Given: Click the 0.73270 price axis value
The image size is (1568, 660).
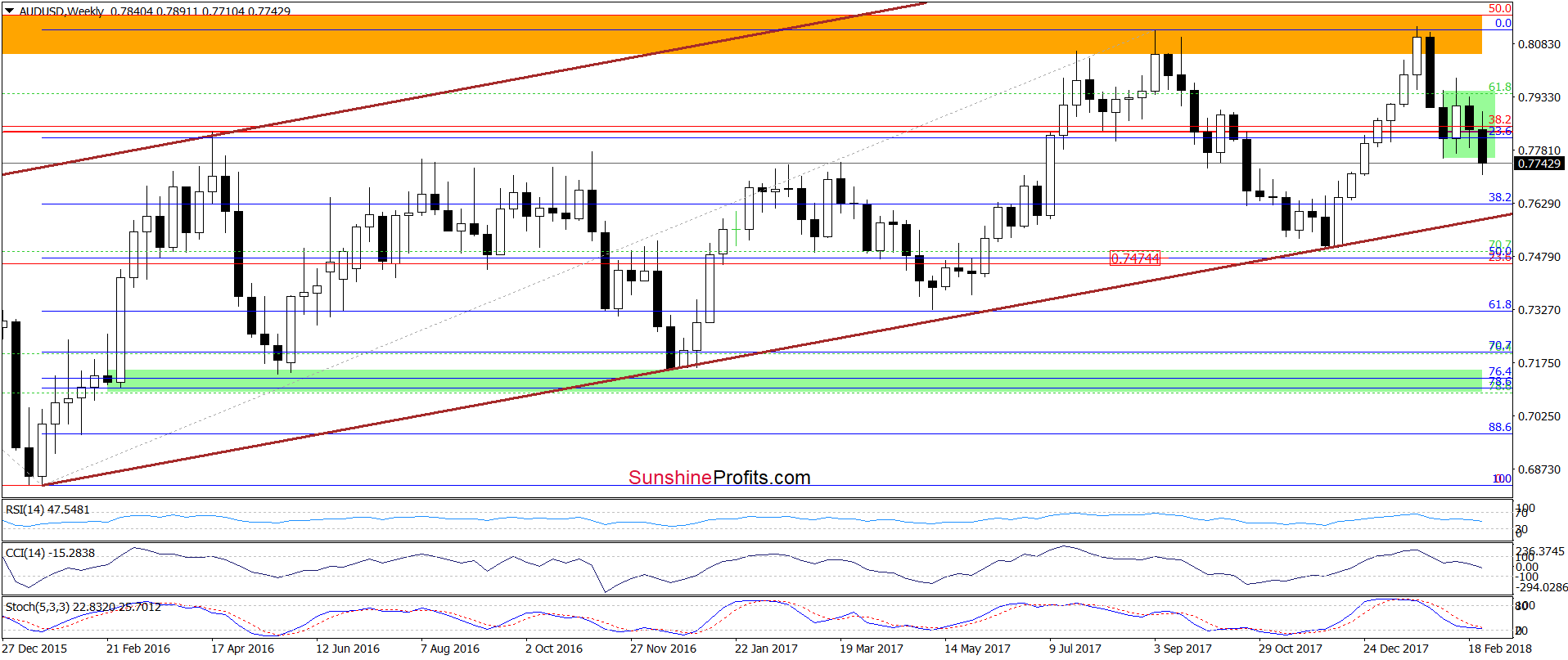Looking at the screenshot, I should 1539,310.
